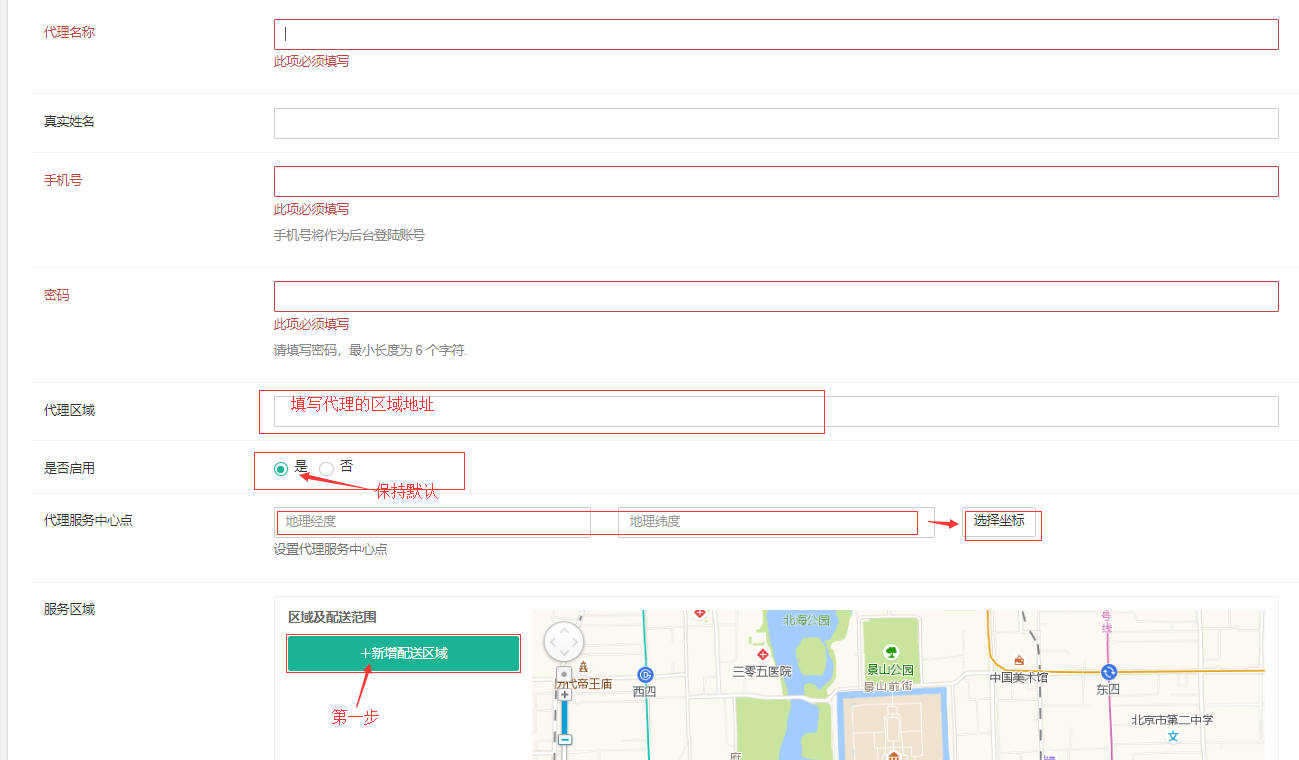Click the hint 手机号将作为后台登陆账号
This screenshot has width=1299, height=760.
tap(349, 235)
